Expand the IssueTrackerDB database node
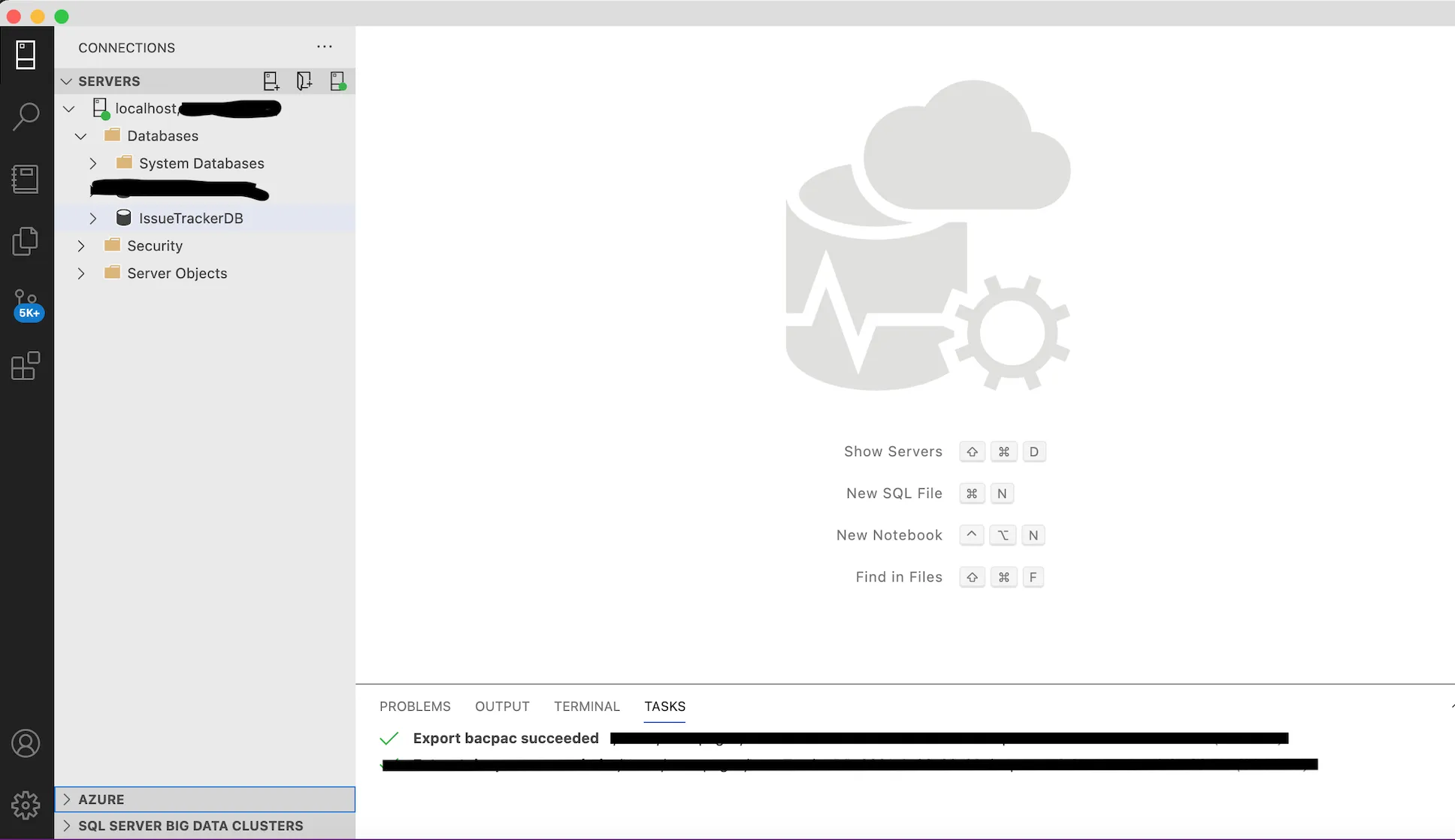 tap(93, 219)
